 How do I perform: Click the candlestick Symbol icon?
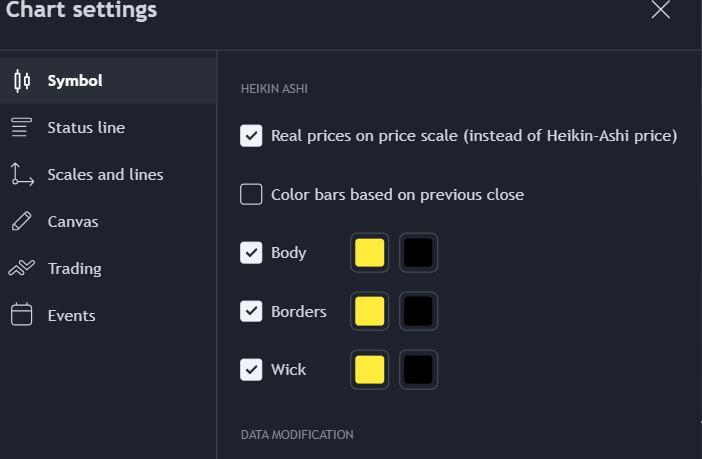click(x=22, y=81)
